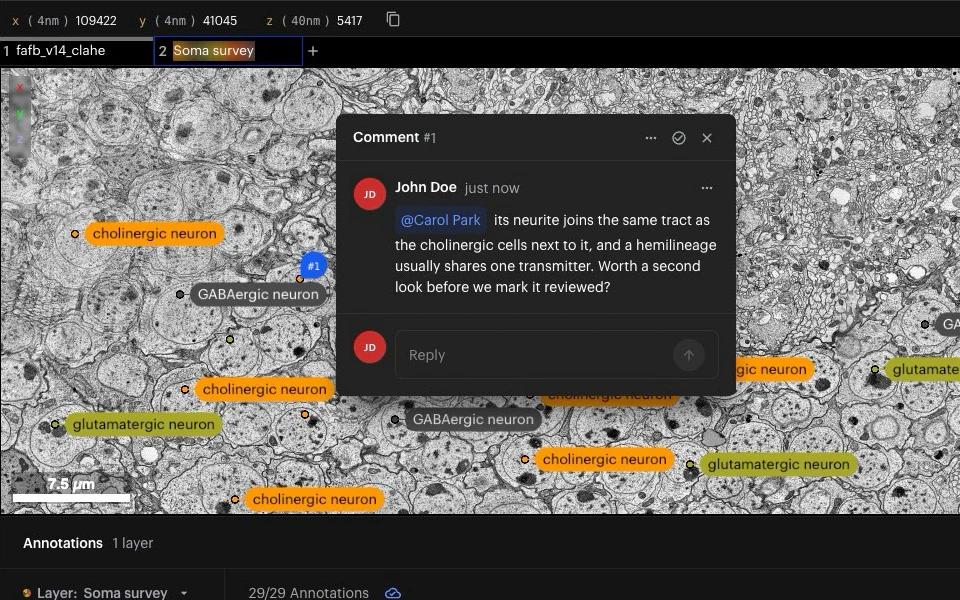Add a new layer with the plus icon

click(x=313, y=51)
